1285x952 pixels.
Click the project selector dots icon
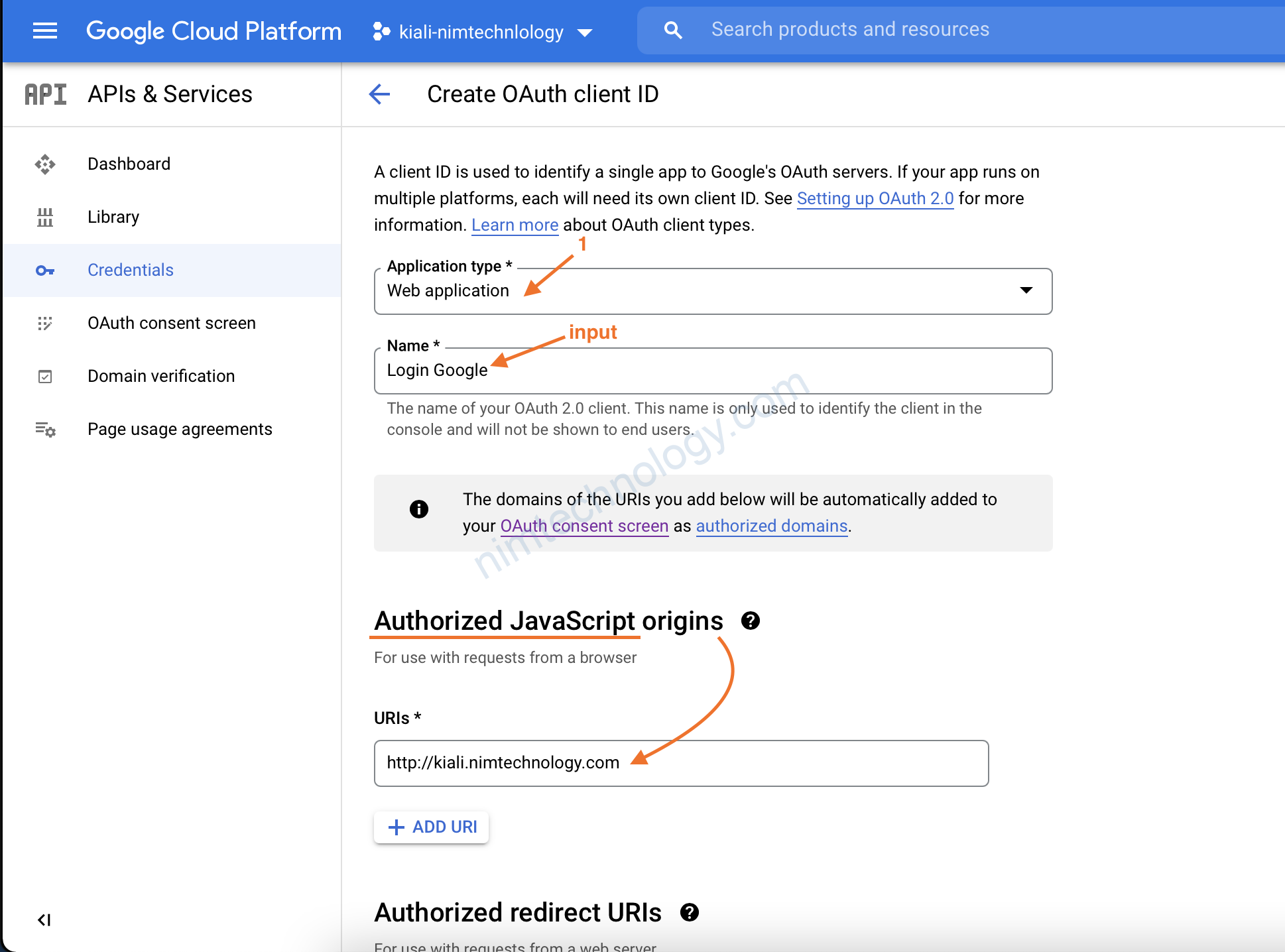381,32
